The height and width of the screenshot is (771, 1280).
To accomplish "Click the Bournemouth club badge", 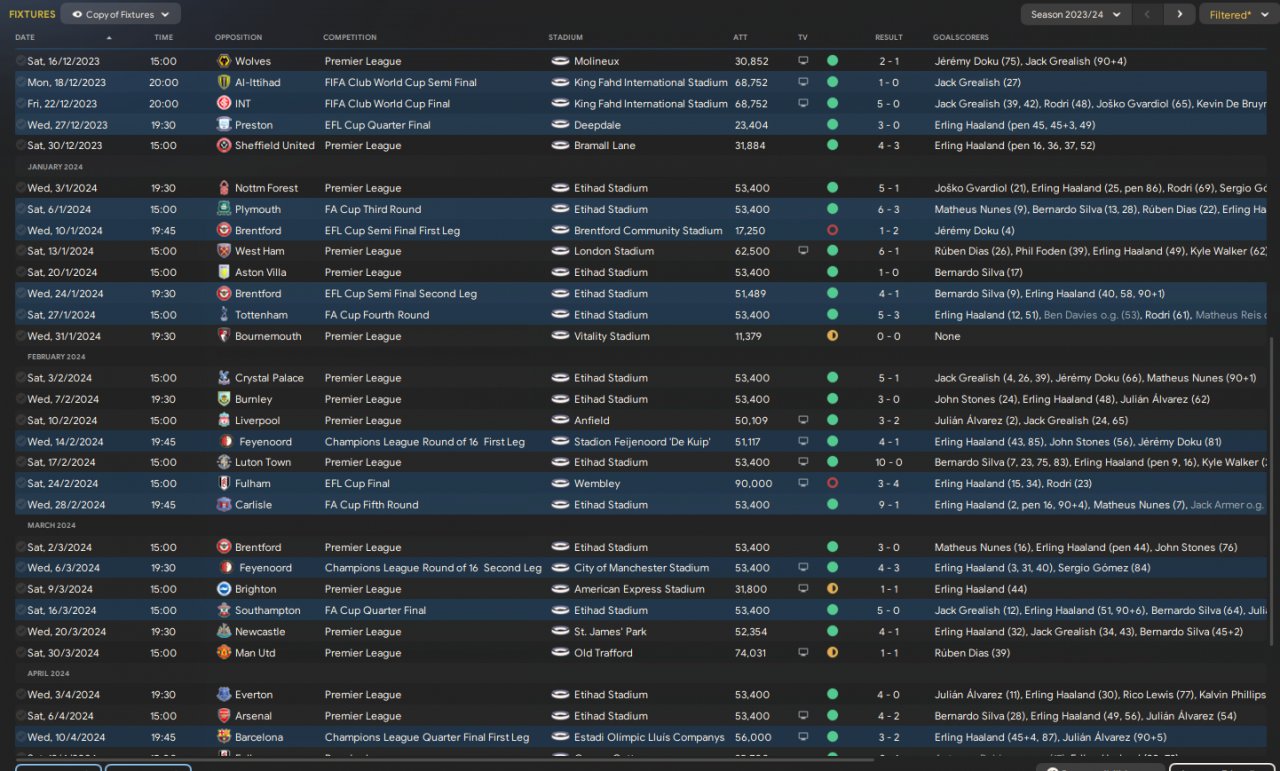I will (x=224, y=336).
